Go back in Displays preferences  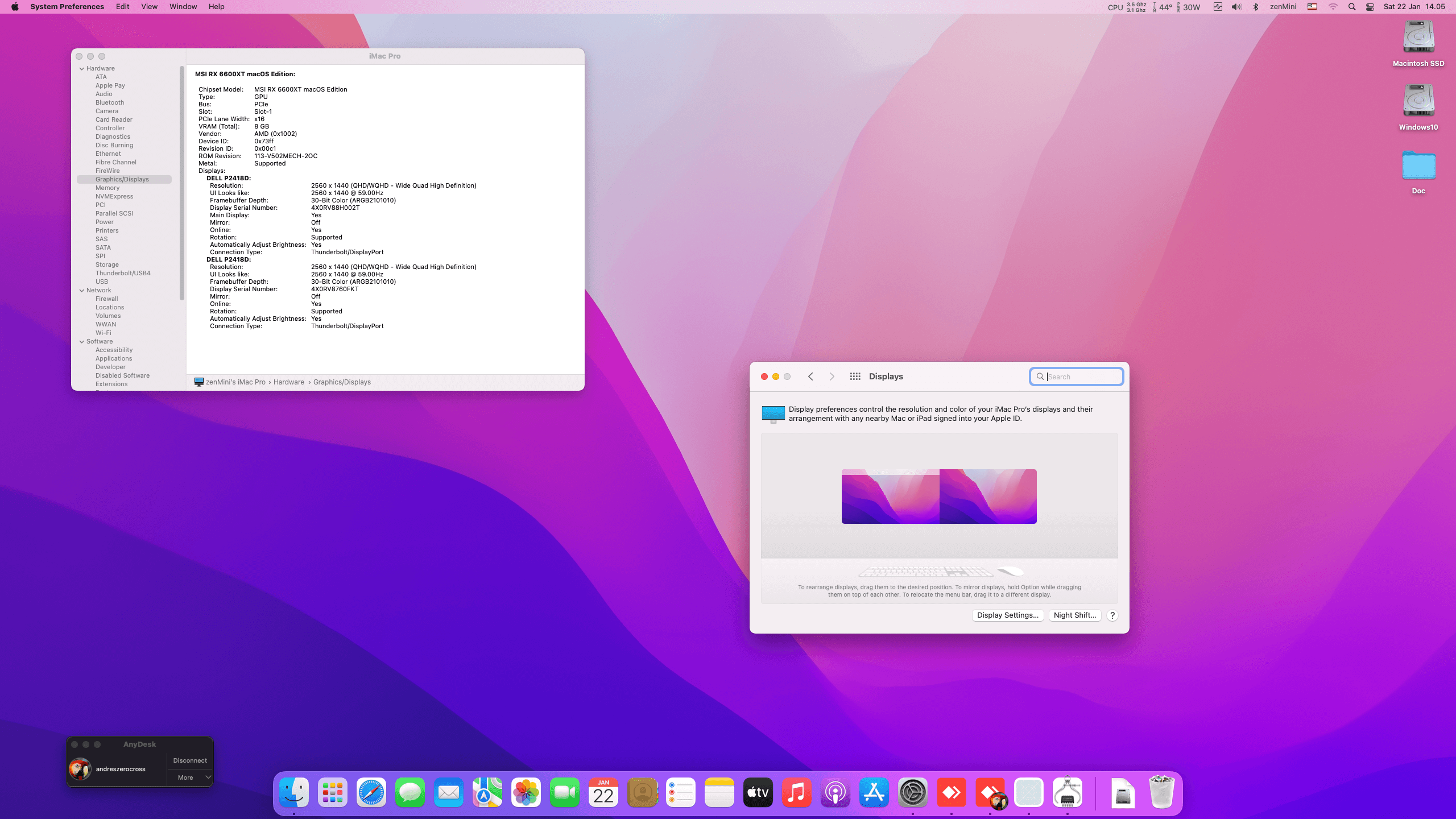810,377
